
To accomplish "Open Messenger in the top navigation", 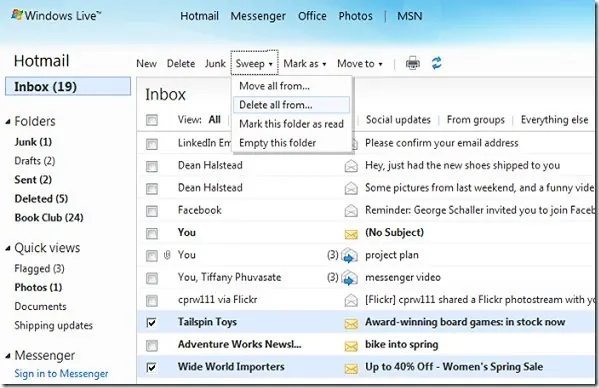I will [x=258, y=16].
